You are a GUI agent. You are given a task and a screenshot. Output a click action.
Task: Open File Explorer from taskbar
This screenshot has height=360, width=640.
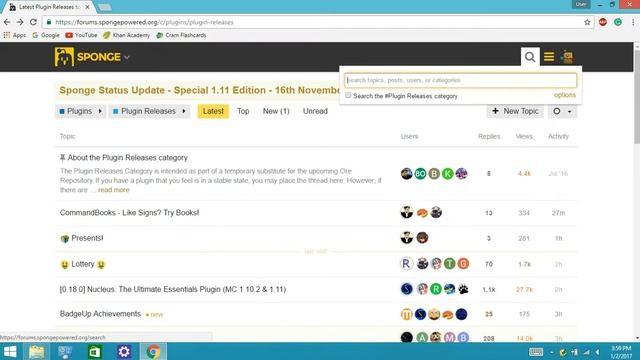pos(36,351)
